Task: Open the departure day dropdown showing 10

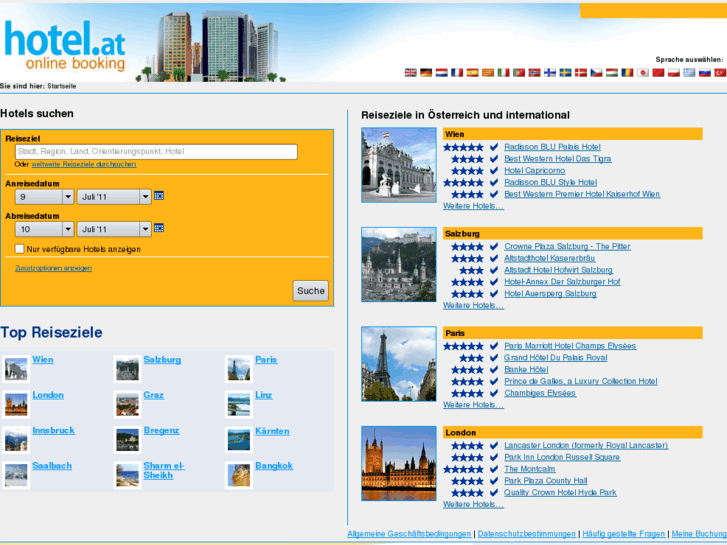Action: coord(45,229)
